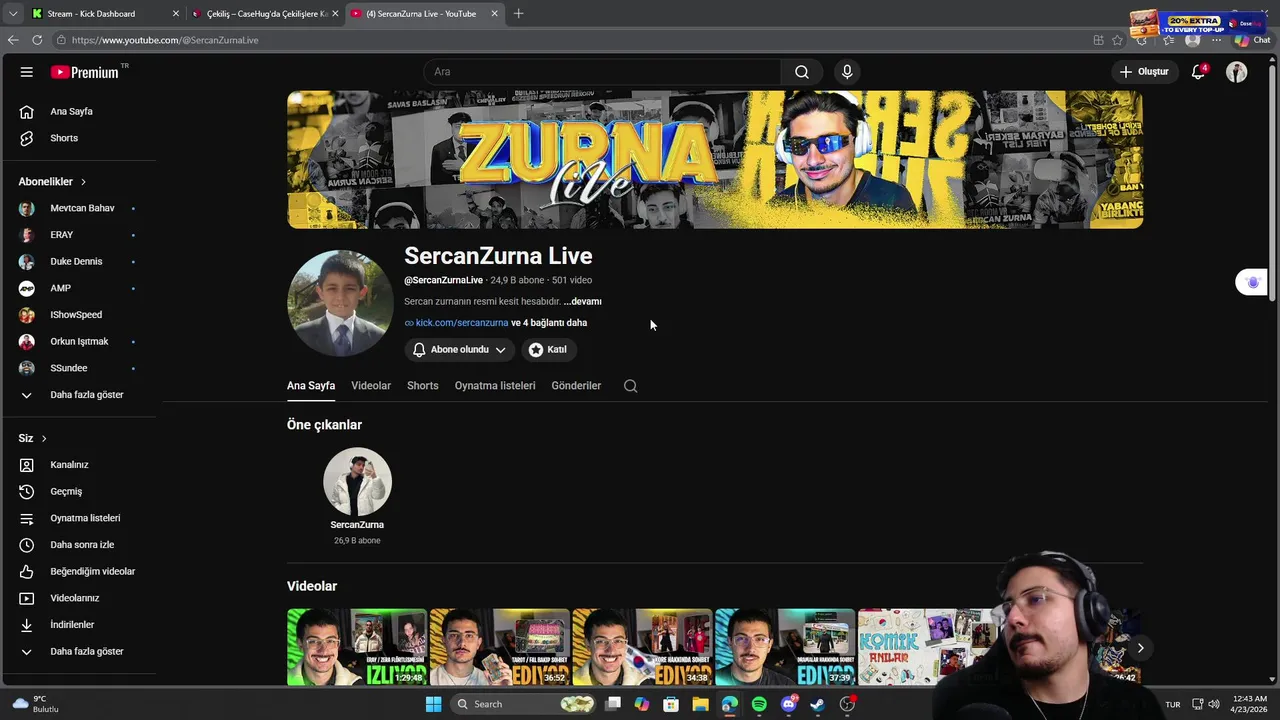Open Orkun Işıtmak subscription channel
Screen dimensions: 1280x720
click(78, 341)
